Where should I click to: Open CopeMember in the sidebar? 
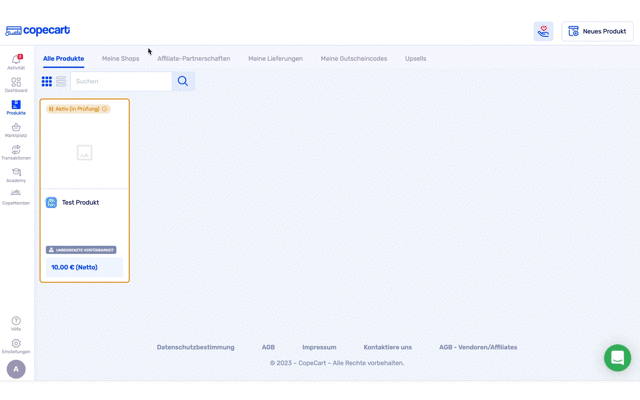pos(16,196)
